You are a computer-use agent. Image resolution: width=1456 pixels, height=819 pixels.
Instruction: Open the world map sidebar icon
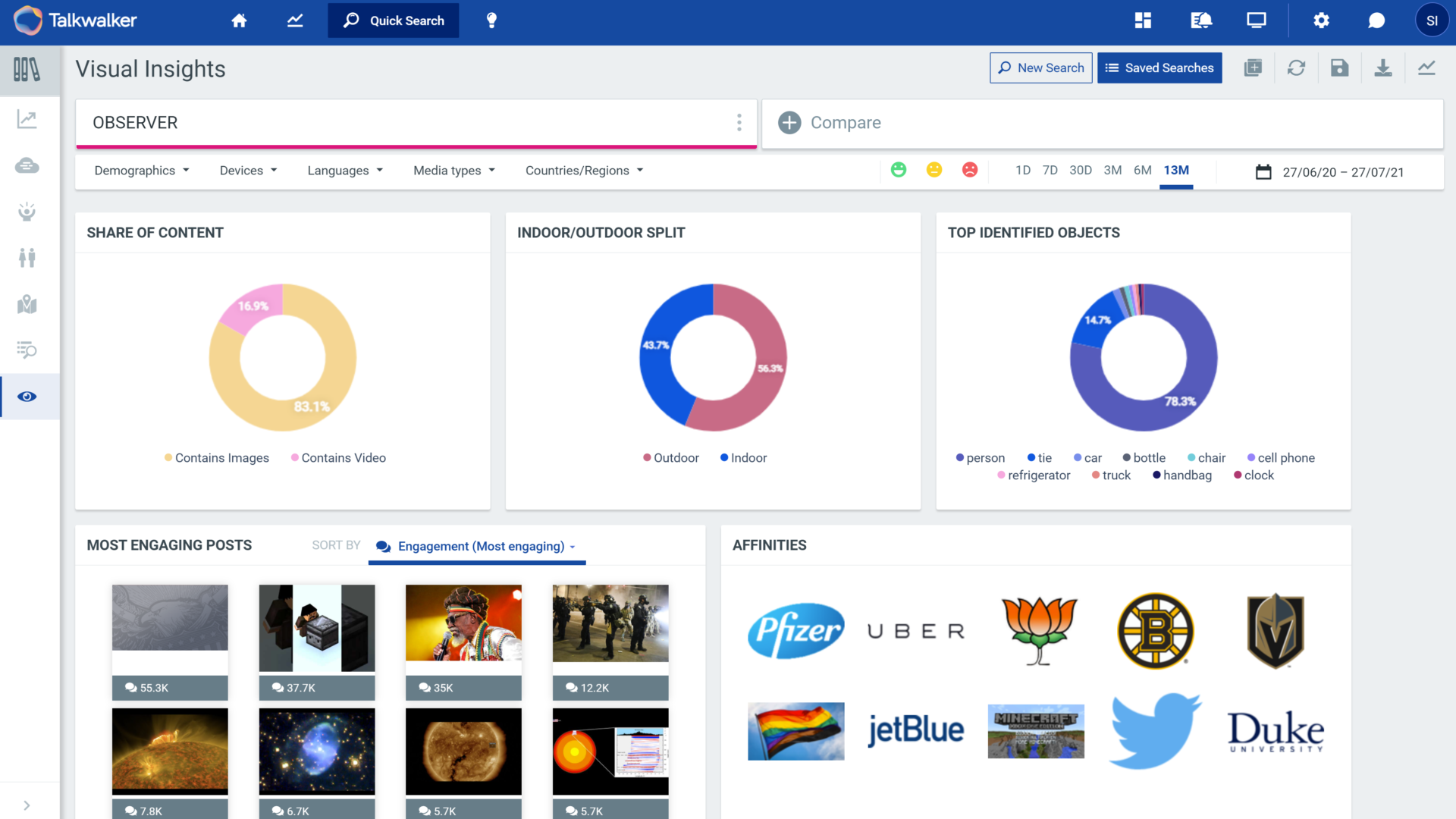point(27,304)
